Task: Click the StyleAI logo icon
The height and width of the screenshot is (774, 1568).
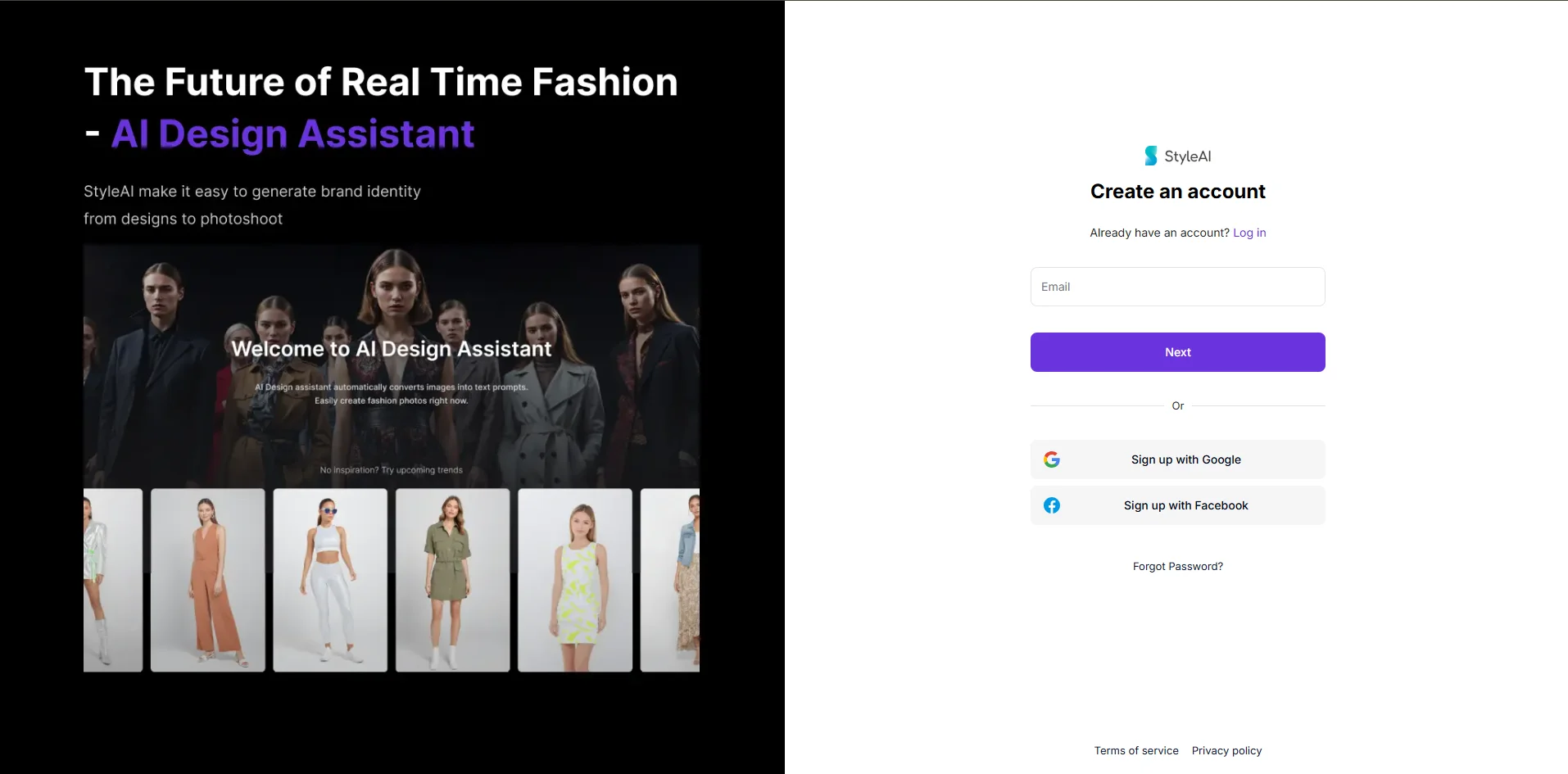Action: click(x=1150, y=155)
